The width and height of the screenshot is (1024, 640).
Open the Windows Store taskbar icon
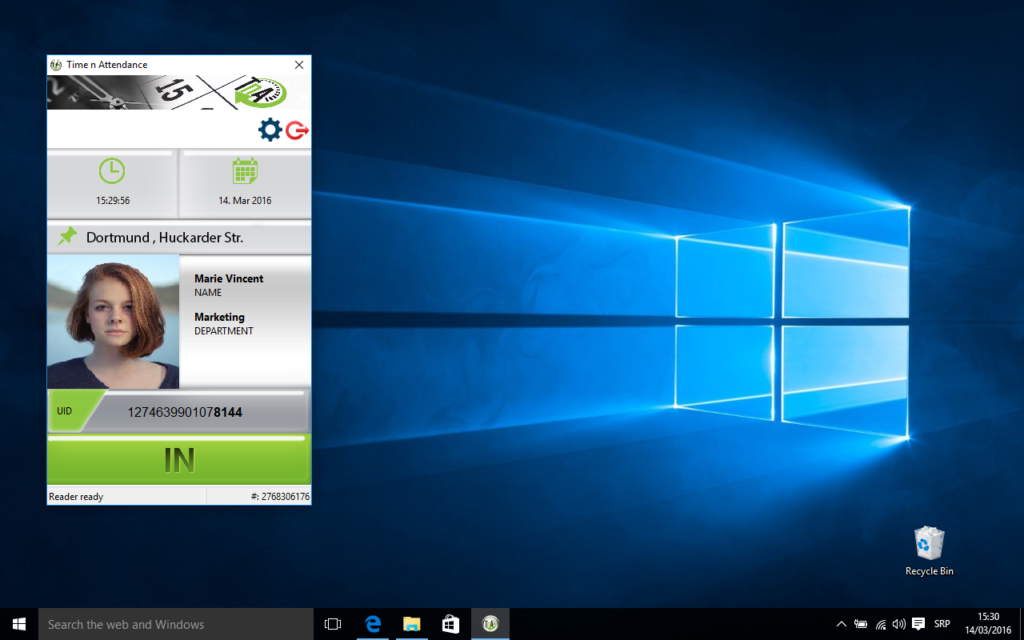point(450,624)
